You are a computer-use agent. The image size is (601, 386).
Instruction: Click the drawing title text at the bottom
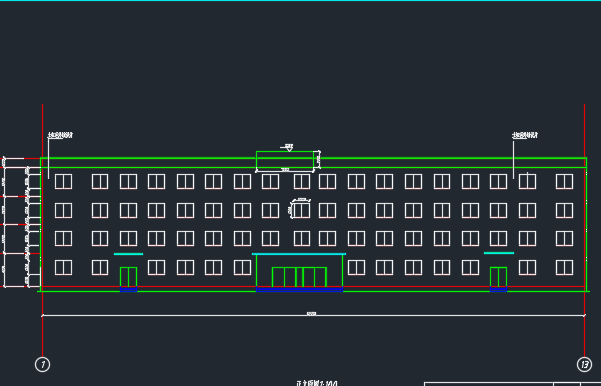tap(317, 383)
